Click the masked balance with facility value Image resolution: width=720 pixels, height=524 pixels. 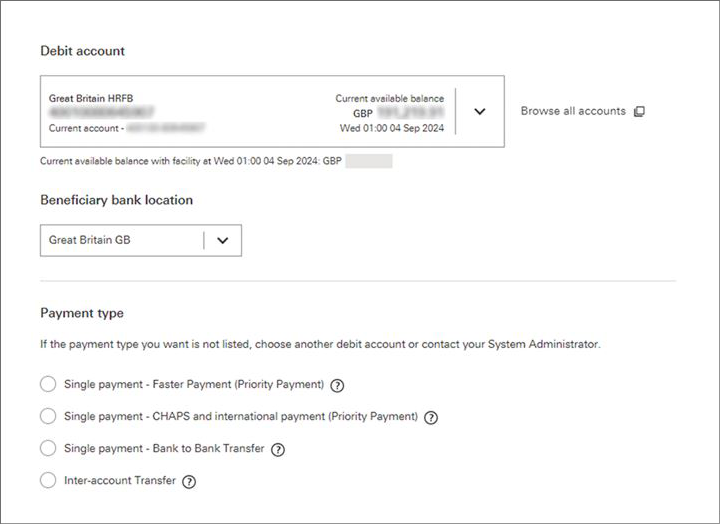click(x=368, y=161)
